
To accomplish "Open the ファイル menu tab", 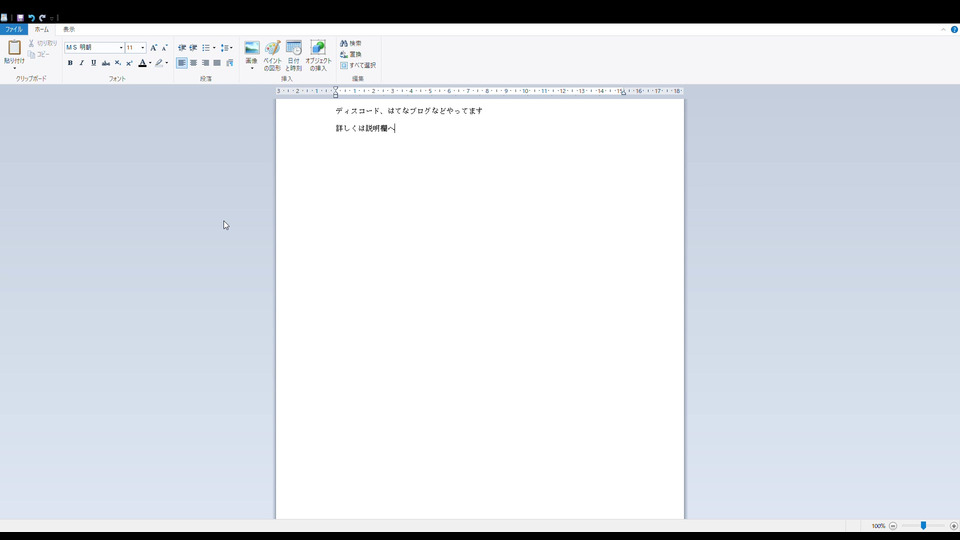I will tap(13, 29).
